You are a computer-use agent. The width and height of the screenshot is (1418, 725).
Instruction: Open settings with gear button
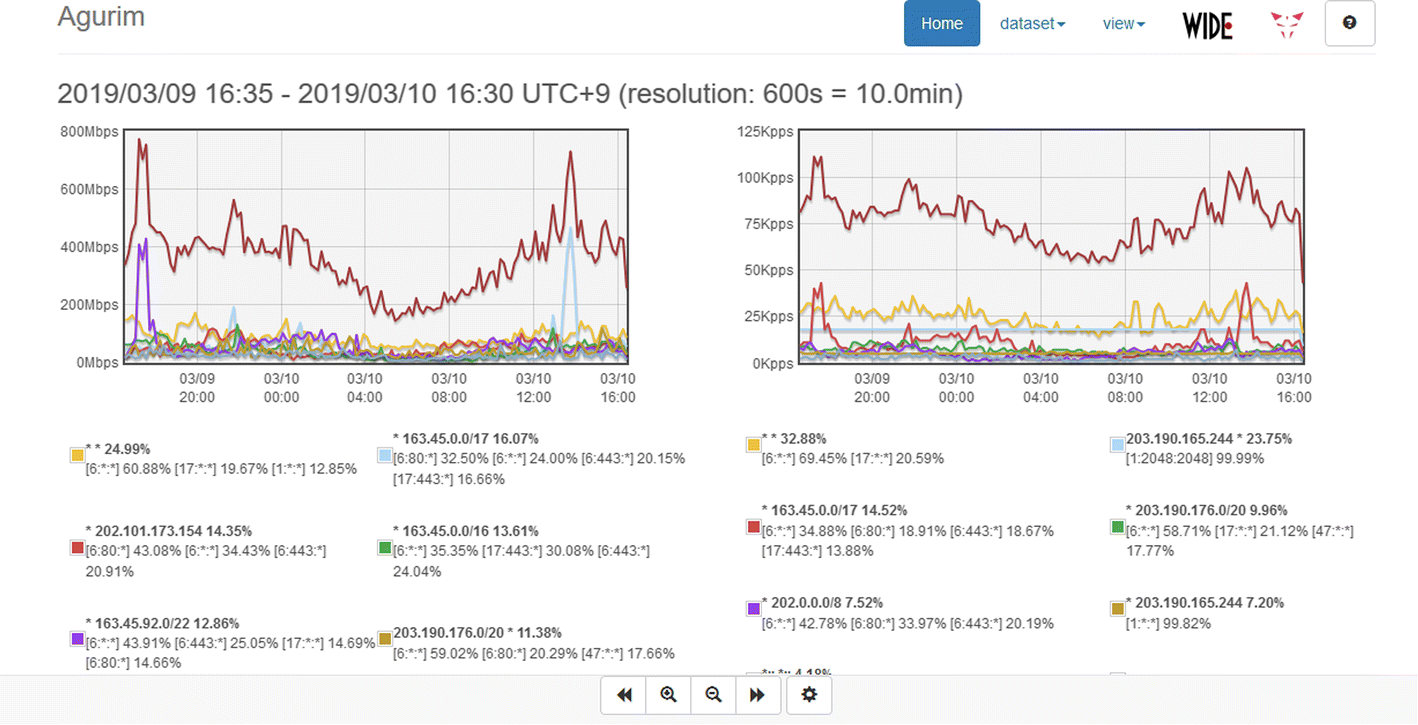810,695
